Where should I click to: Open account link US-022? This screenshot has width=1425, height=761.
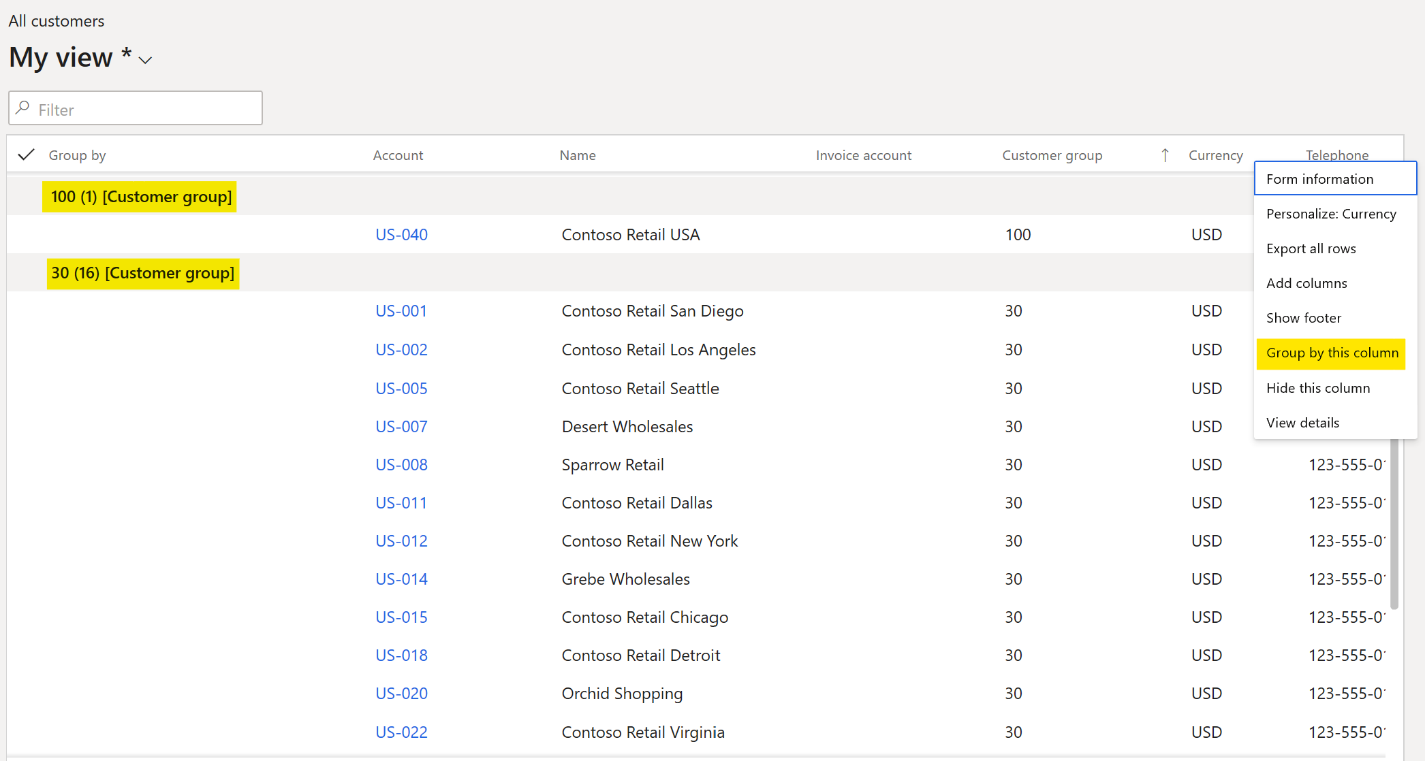402,732
